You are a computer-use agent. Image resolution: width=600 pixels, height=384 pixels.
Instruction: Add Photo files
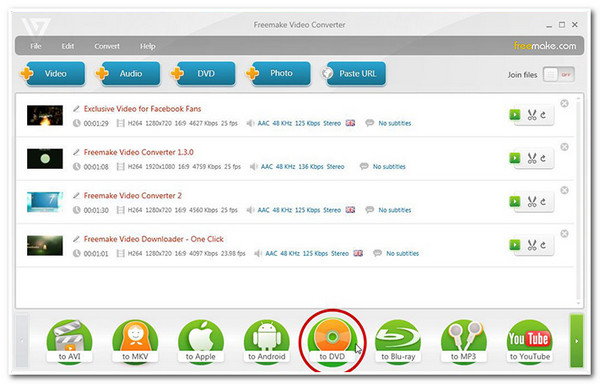(279, 73)
